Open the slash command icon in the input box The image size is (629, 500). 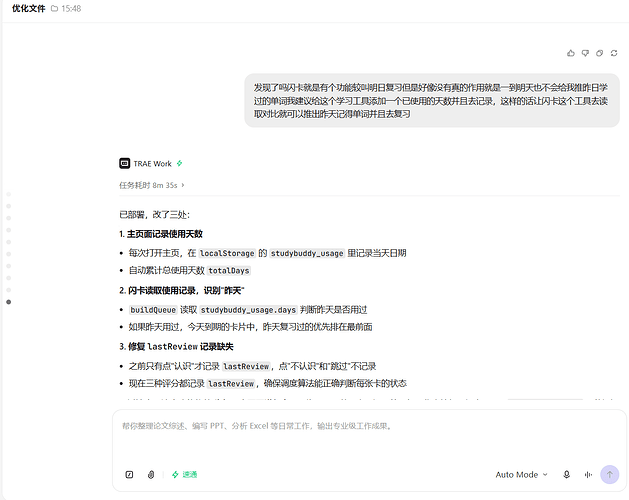(129, 475)
